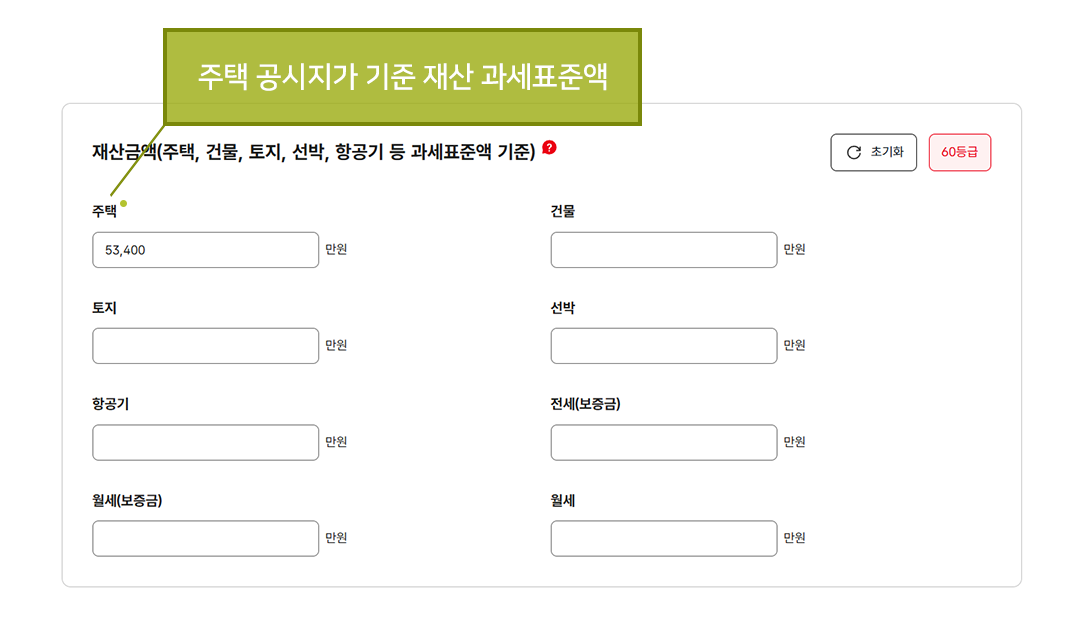This screenshot has width=1080, height=620.
Task: Focus the 항공기 input field
Action: click(x=205, y=442)
